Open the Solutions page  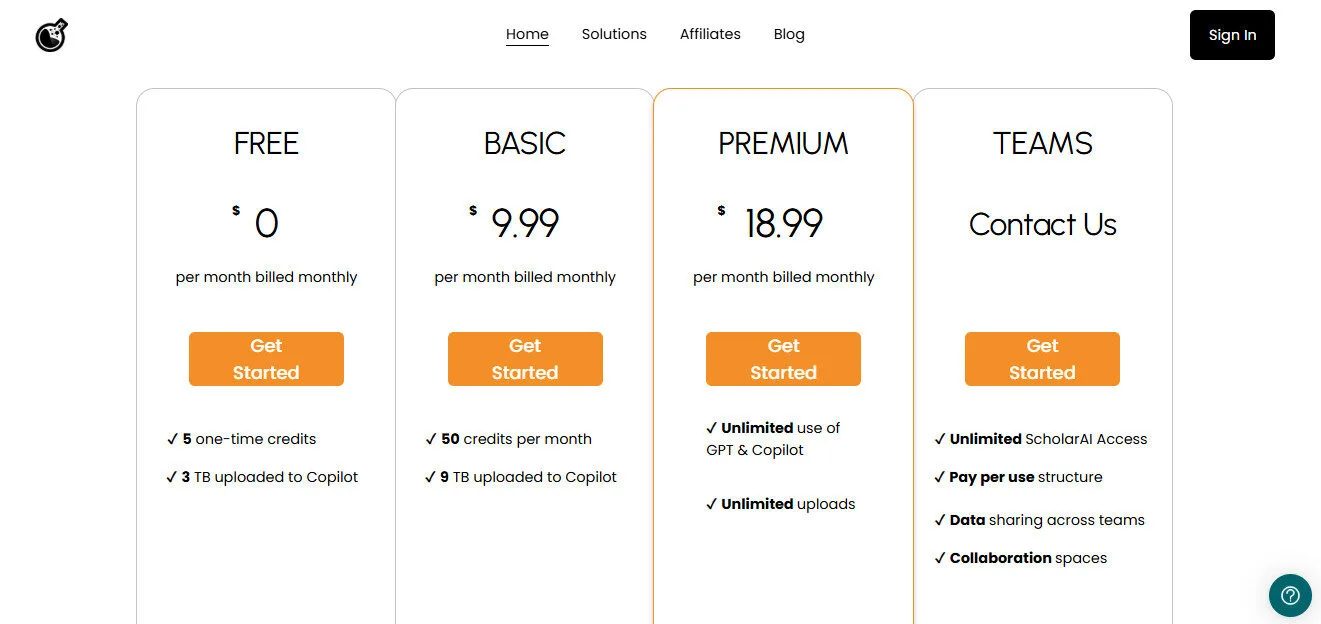tap(614, 33)
